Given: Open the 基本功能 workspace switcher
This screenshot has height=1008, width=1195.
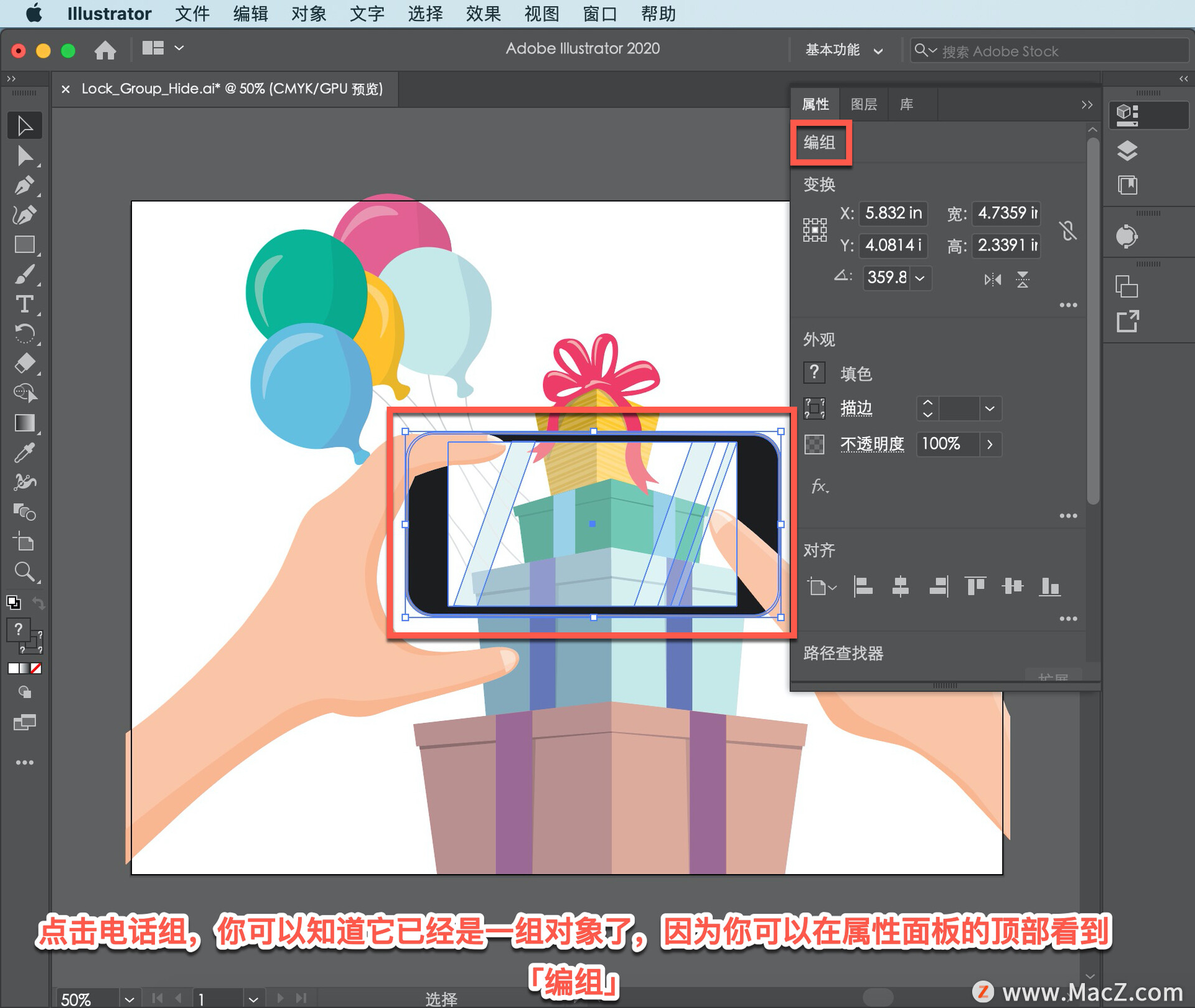Looking at the screenshot, I should pyautogui.click(x=845, y=50).
